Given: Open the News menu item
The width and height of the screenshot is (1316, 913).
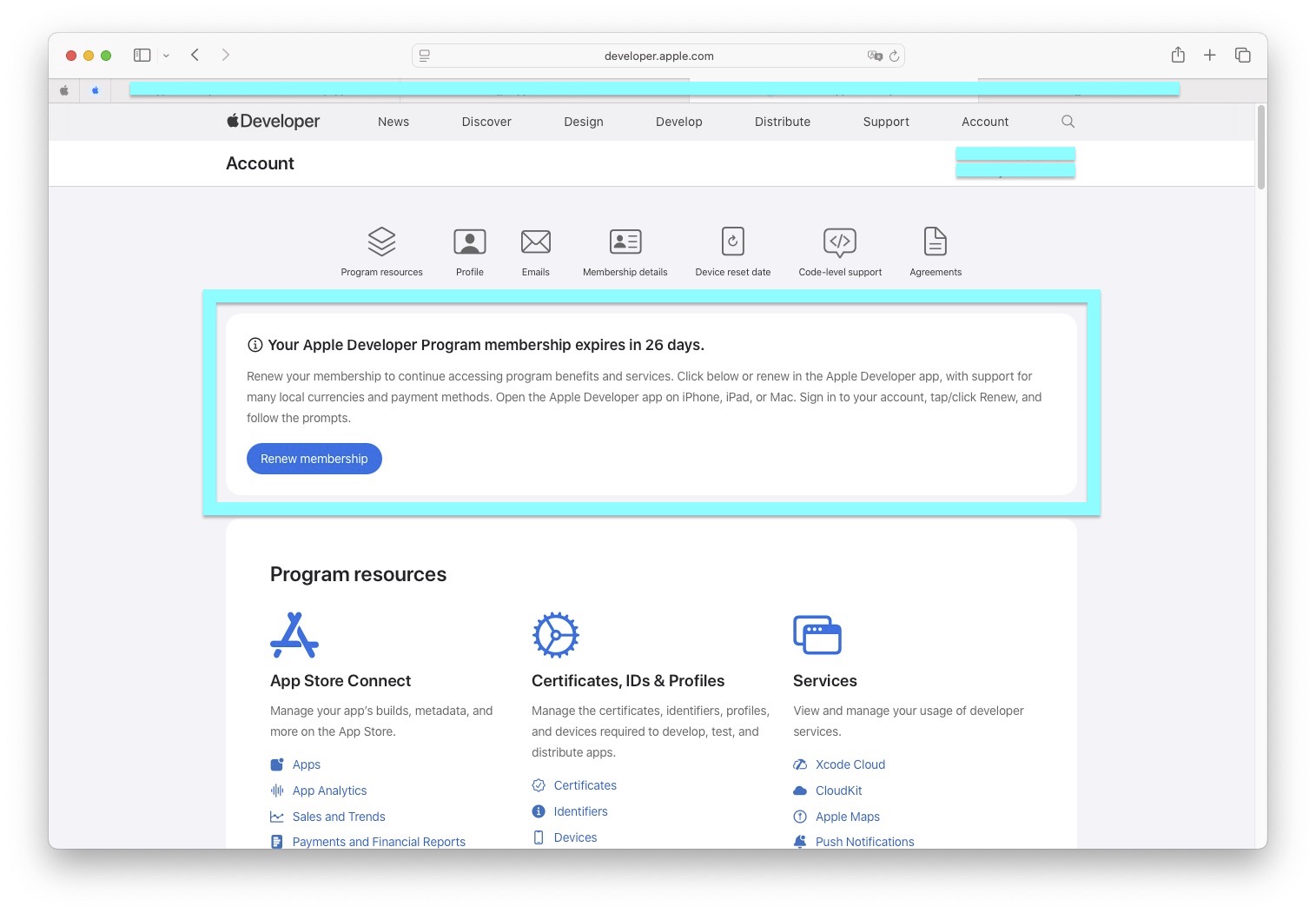Looking at the screenshot, I should (x=393, y=122).
